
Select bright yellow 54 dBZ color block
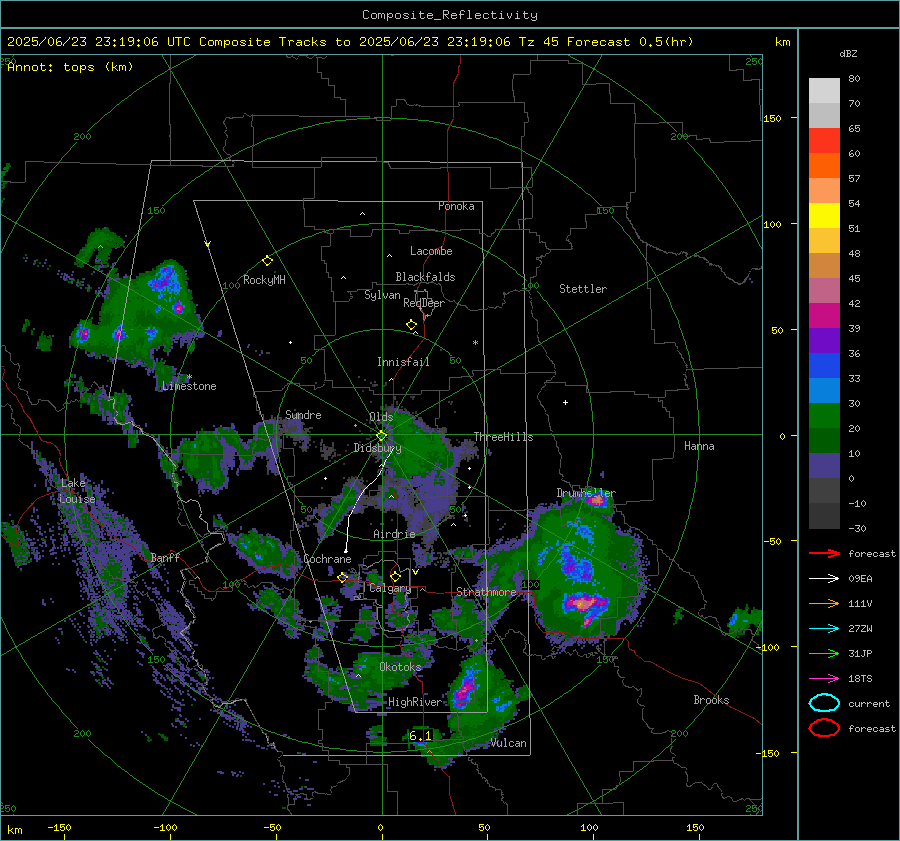(824, 216)
